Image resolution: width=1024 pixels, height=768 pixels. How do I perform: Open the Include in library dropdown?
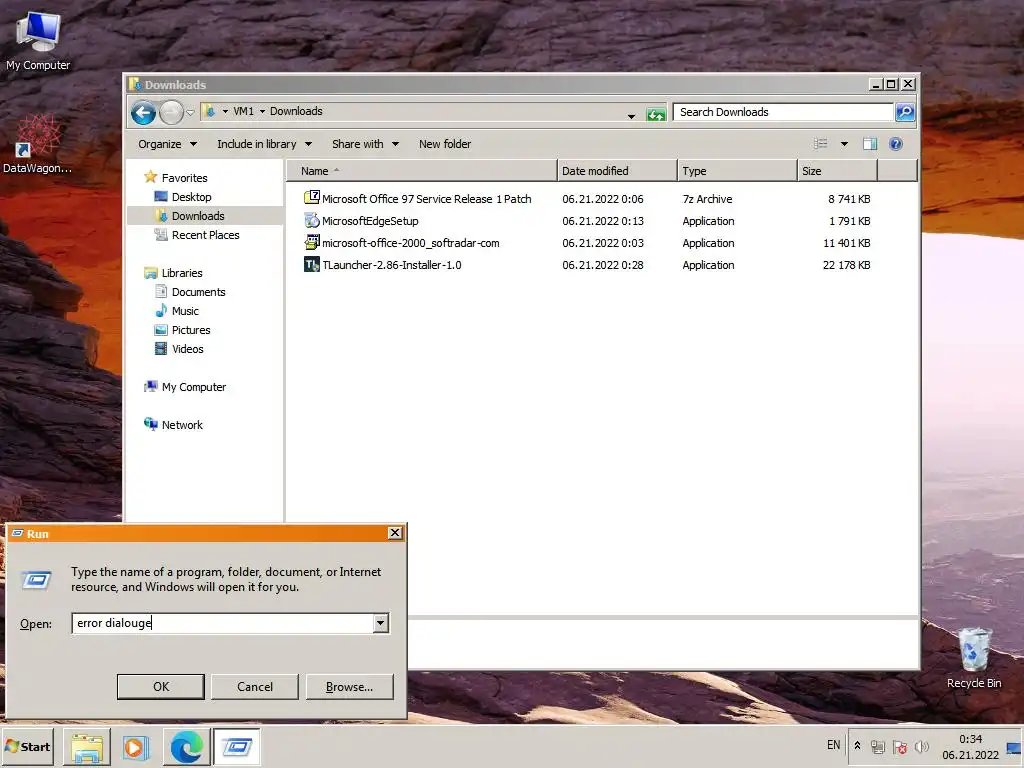tap(264, 144)
